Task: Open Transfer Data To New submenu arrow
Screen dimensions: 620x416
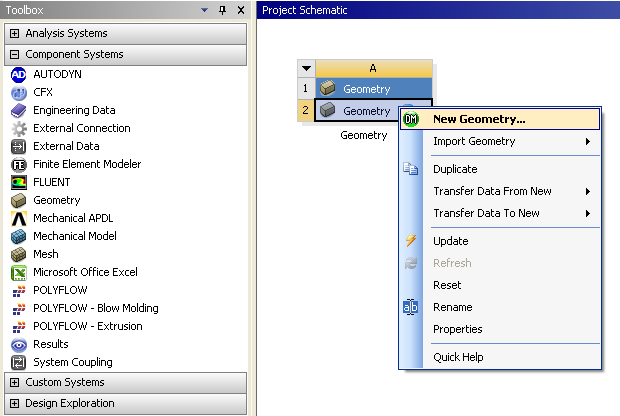Action: [x=588, y=214]
